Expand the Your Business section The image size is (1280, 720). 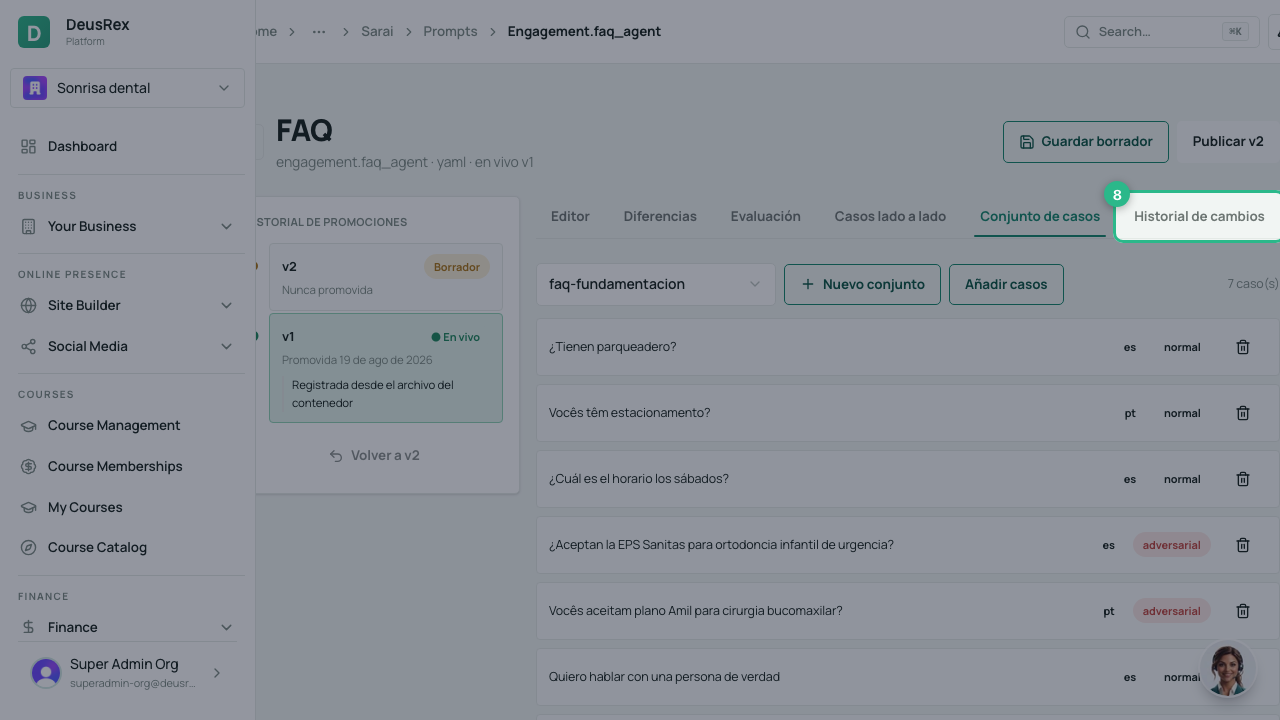(127, 226)
